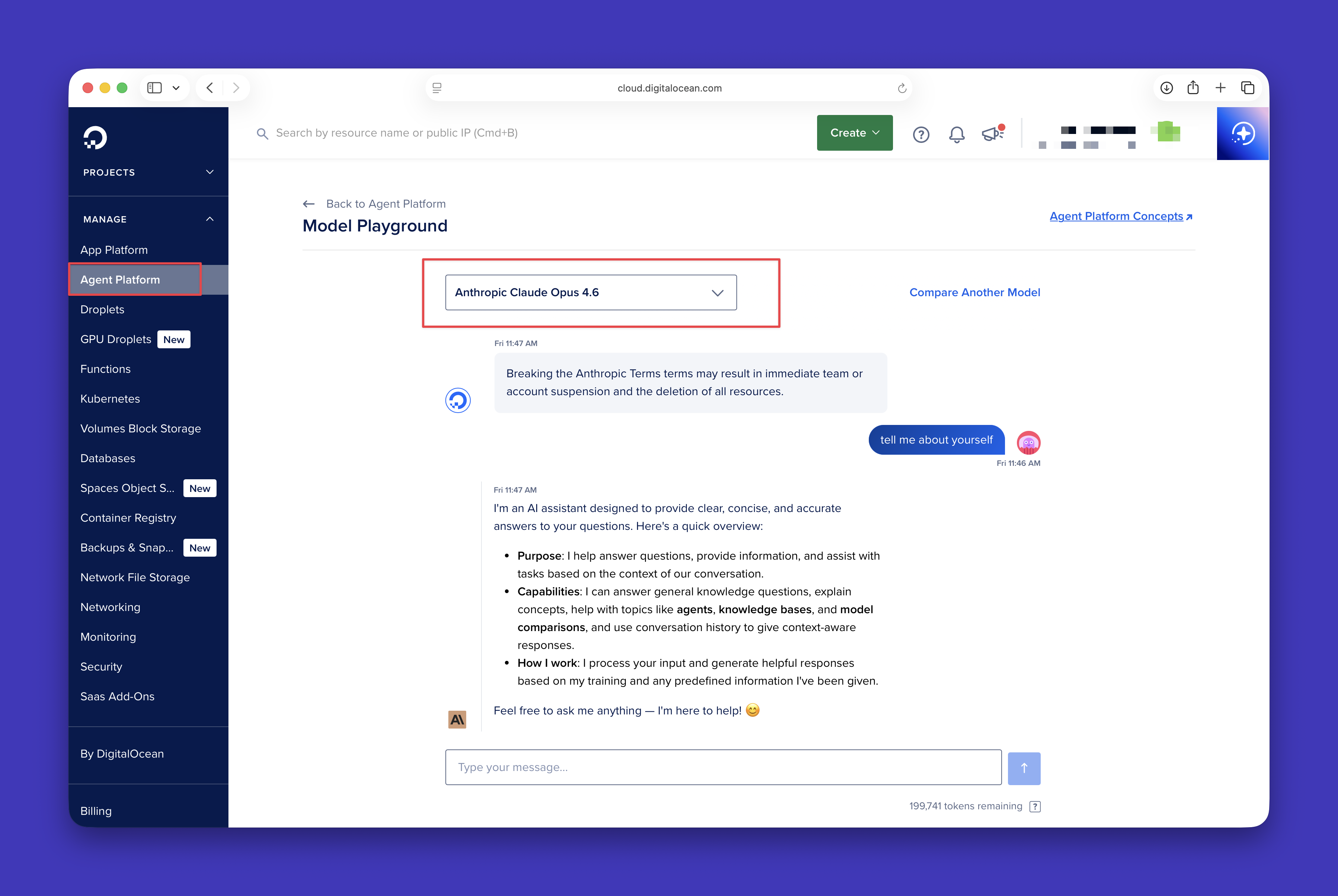Open the Anthropic Claude Opus 4.6 dropdown
1338x896 pixels.
point(591,292)
